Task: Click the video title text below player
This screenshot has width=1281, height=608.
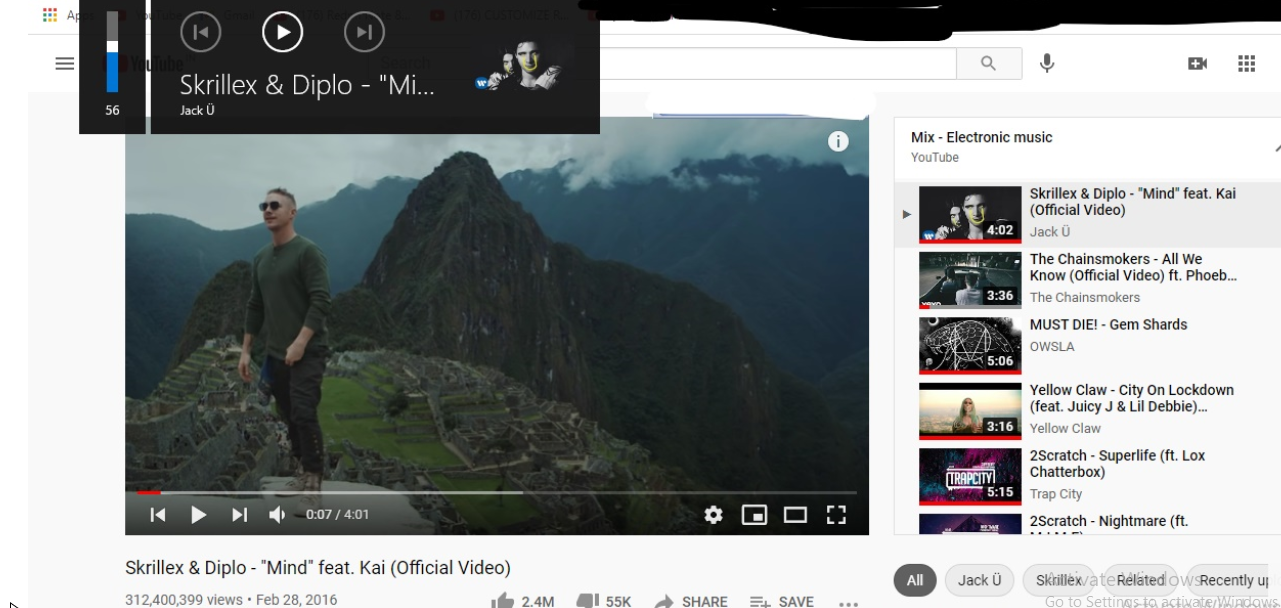Action: (x=318, y=568)
